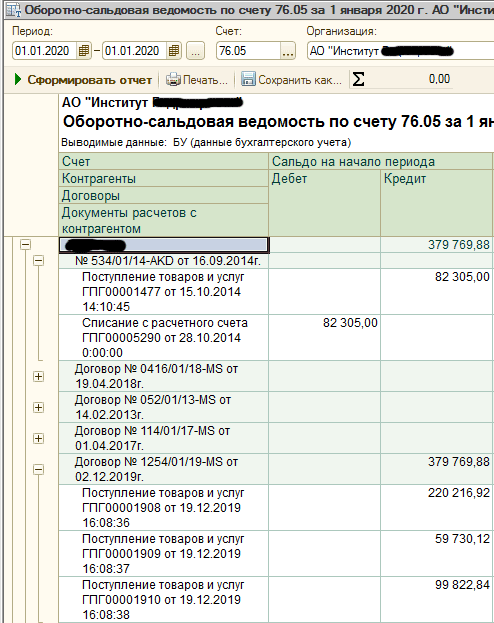Click the Печать... button label

click(x=205, y=80)
